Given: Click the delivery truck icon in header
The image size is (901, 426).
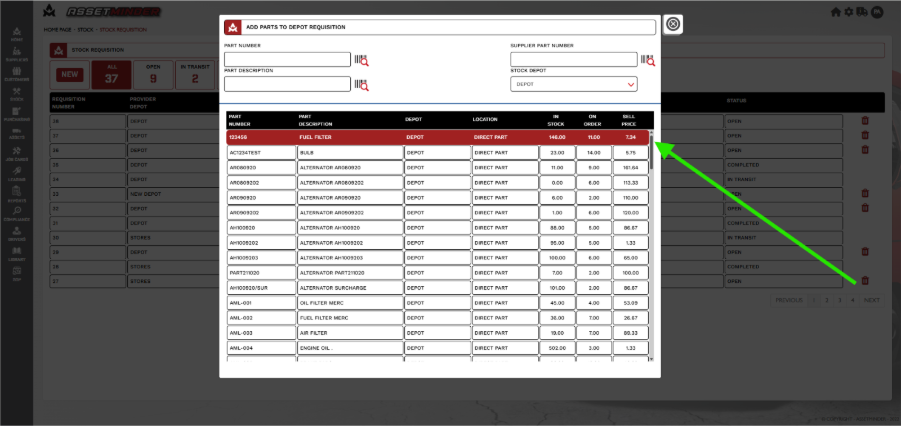Looking at the screenshot, I should tap(862, 11).
